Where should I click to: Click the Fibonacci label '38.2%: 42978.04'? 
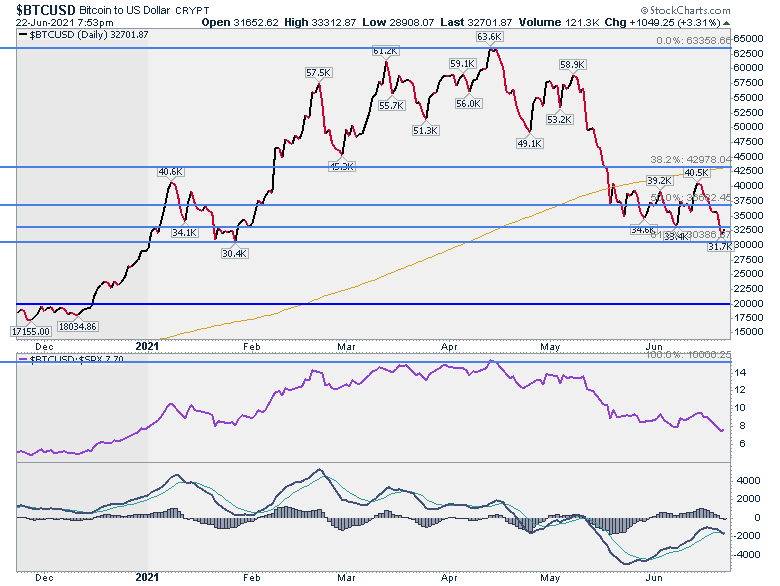pyautogui.click(x=691, y=159)
